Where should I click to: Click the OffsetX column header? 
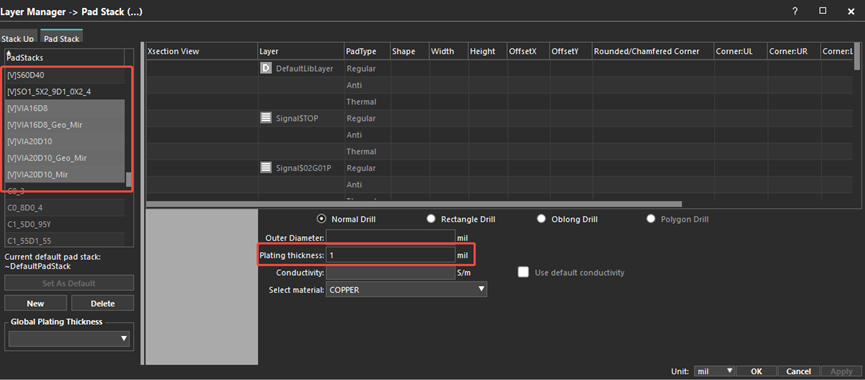tap(528, 51)
